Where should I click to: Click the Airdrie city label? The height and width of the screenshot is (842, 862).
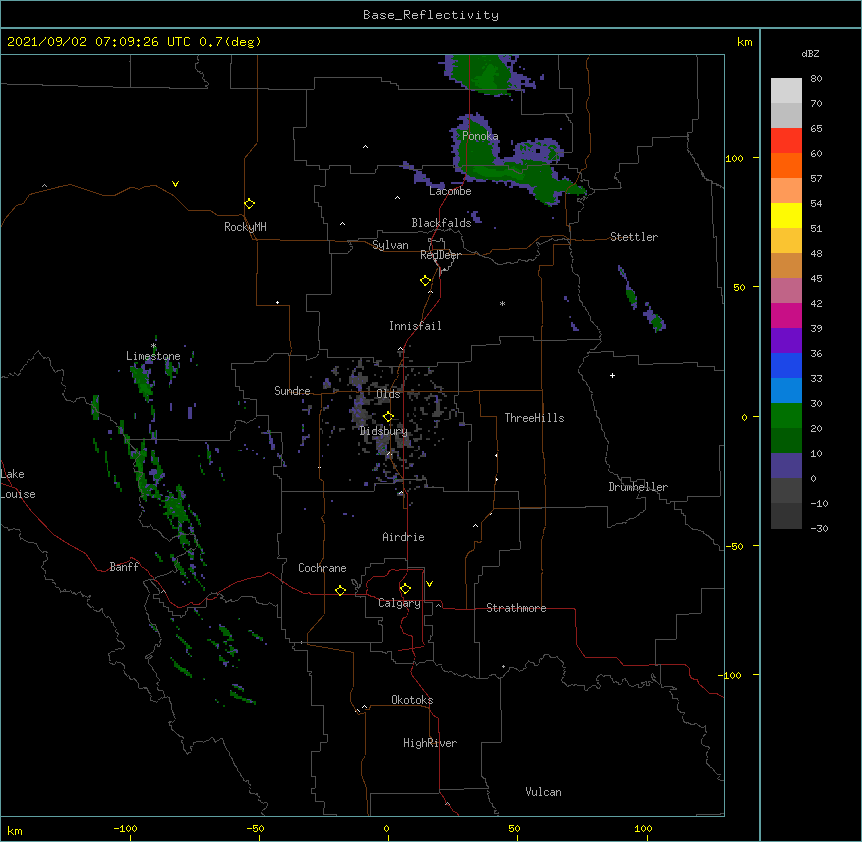403,537
